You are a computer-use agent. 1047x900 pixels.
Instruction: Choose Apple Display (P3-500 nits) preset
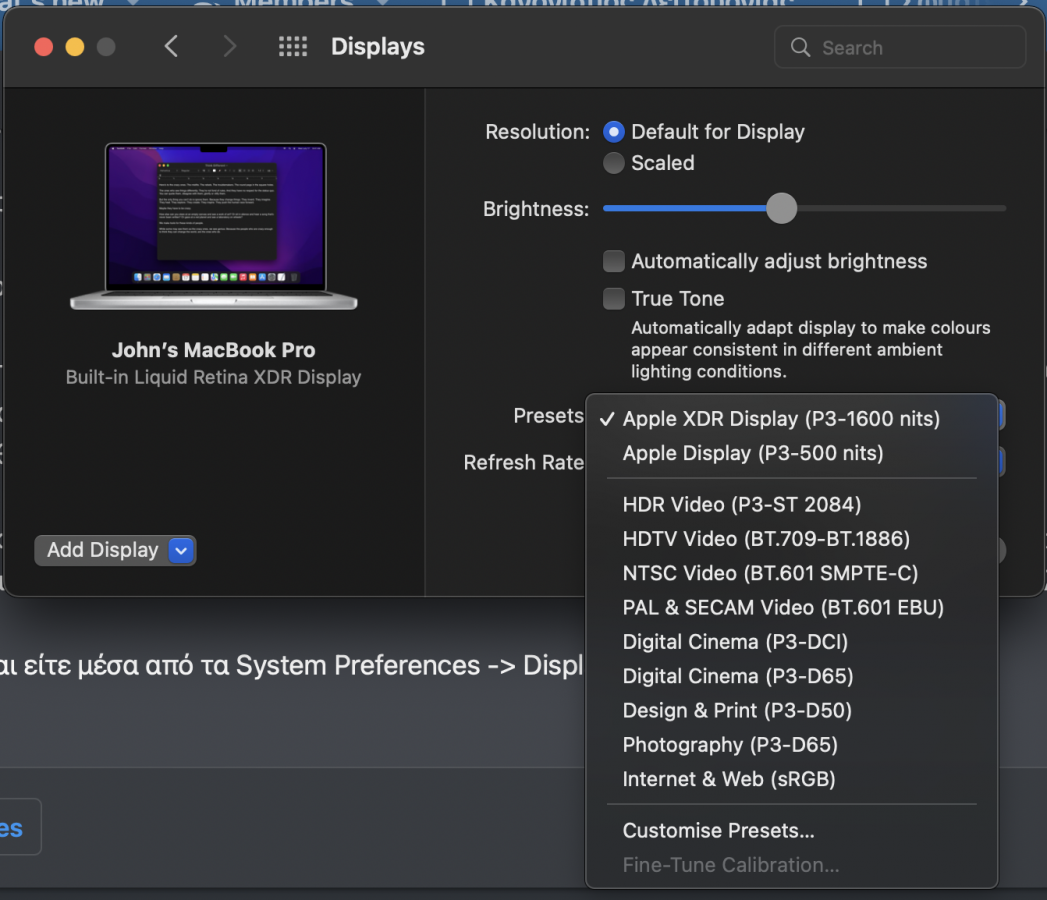click(752, 453)
